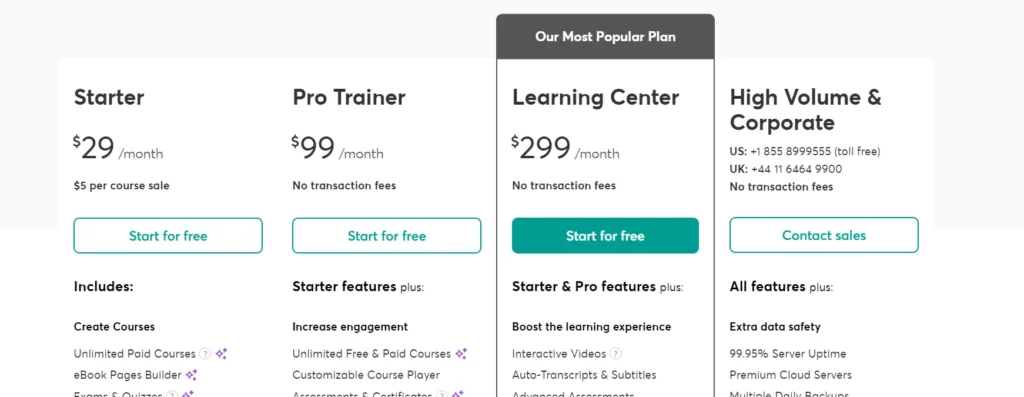Click sparkle AI icon next to Unlimited Paid Courses

[221, 354]
